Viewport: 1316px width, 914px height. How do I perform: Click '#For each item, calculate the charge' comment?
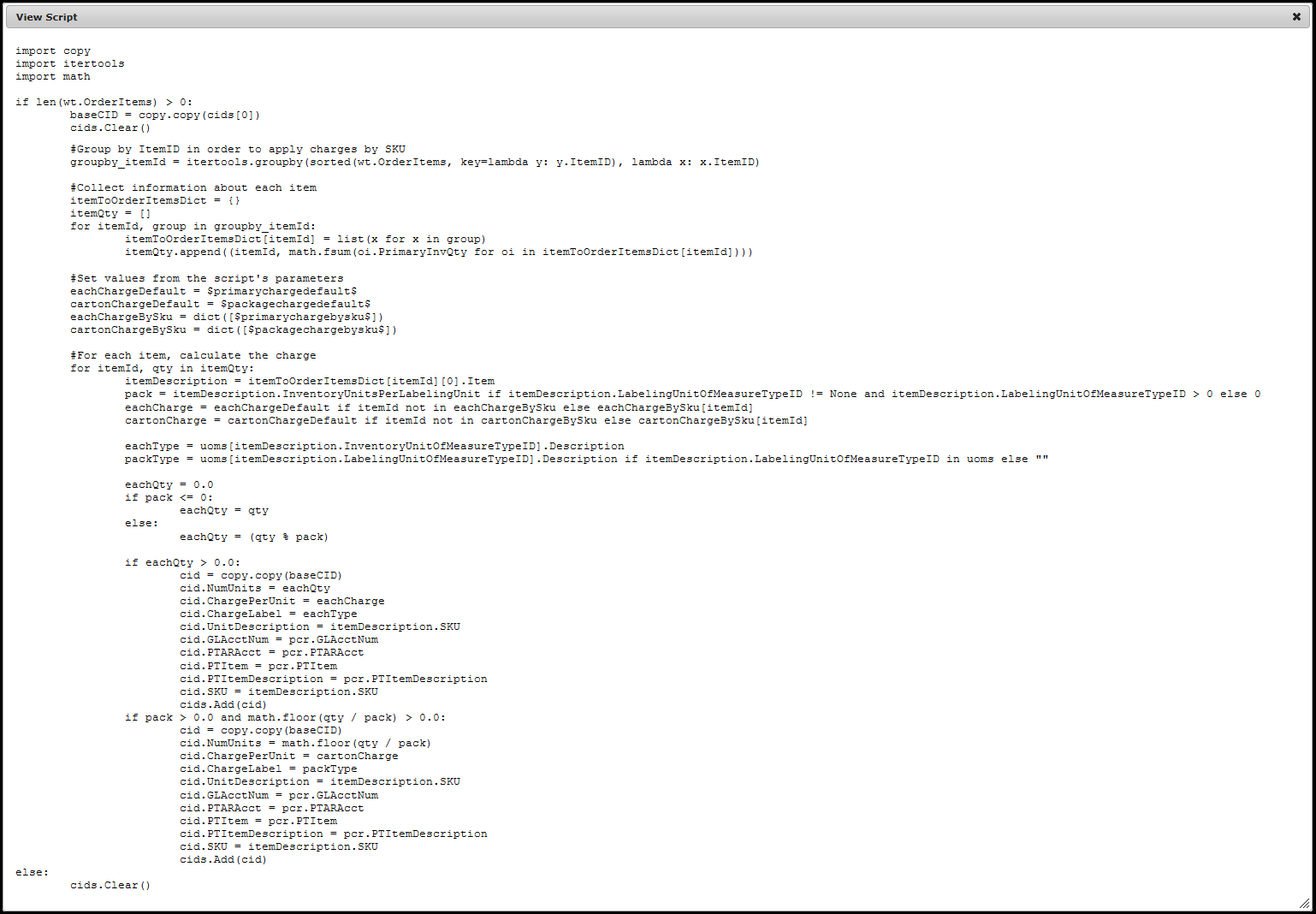(193, 355)
